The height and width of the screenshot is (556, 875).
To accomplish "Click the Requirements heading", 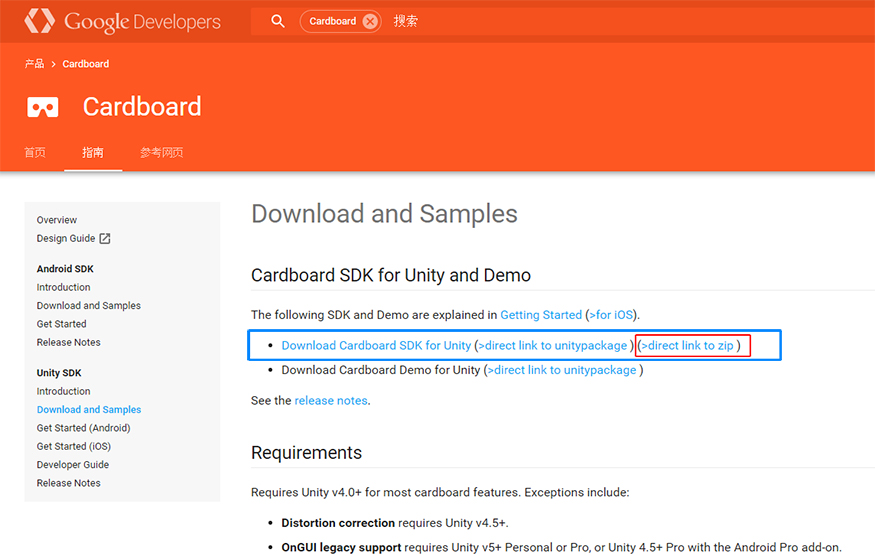I will [306, 453].
